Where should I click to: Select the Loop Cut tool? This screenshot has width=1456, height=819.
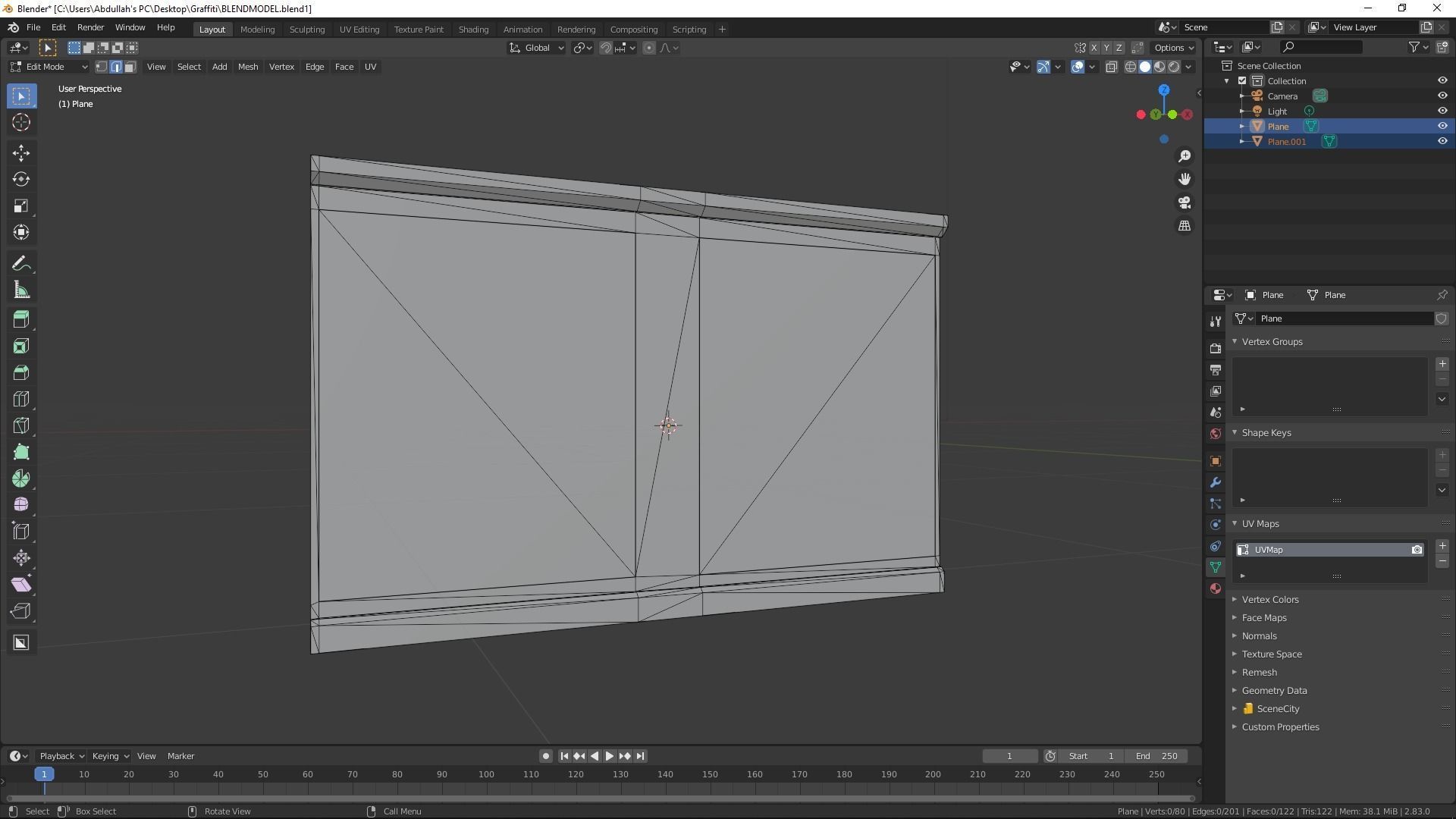21,399
